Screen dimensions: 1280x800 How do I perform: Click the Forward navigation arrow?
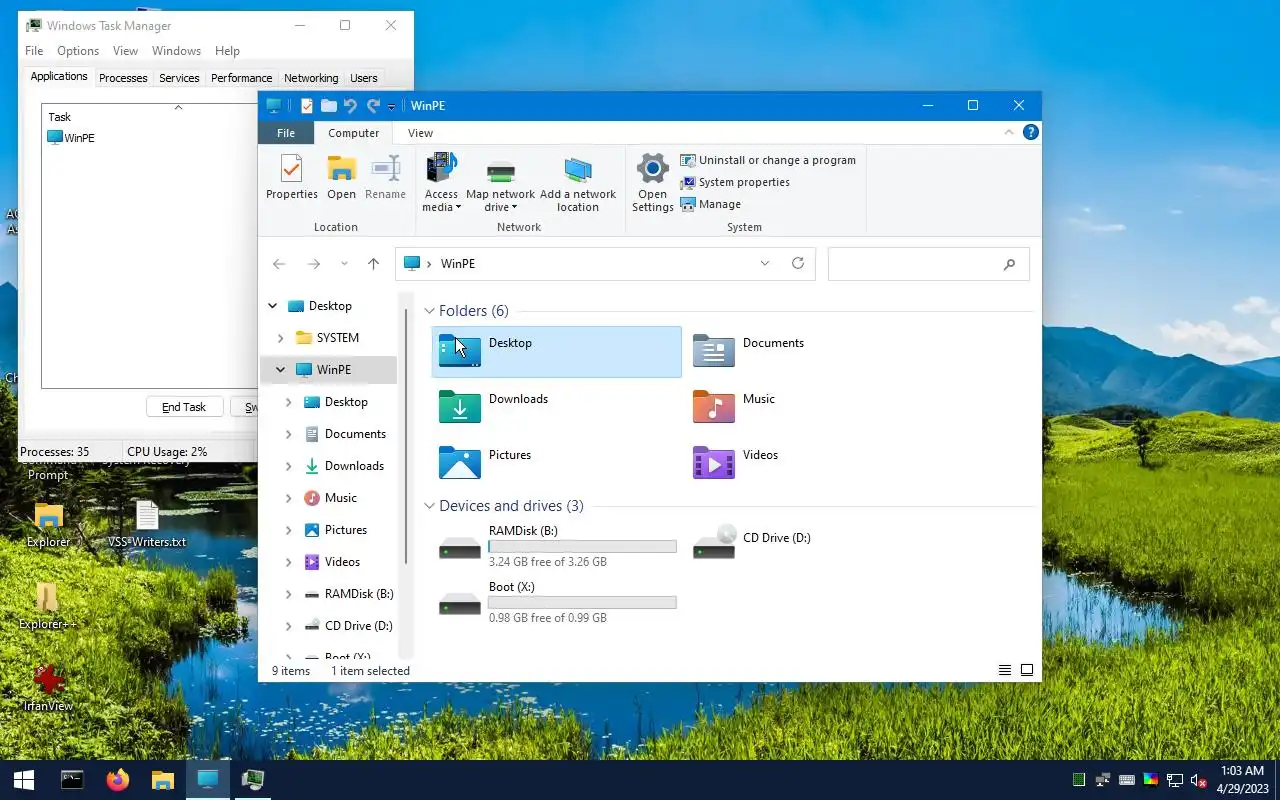[313, 264]
